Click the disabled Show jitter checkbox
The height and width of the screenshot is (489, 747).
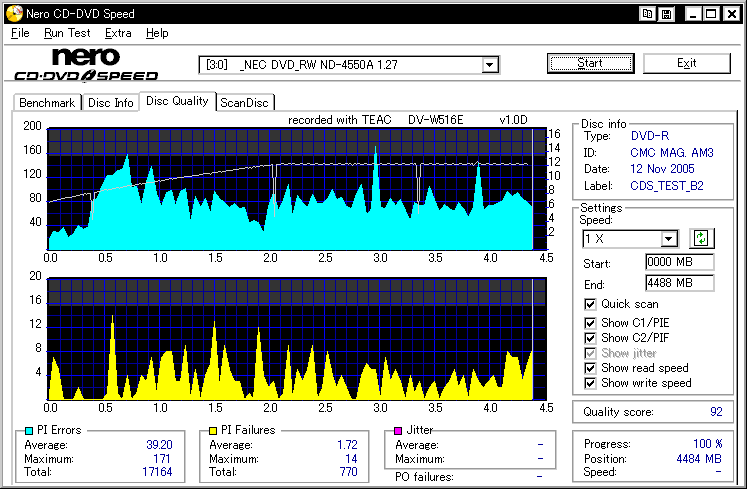tap(590, 353)
